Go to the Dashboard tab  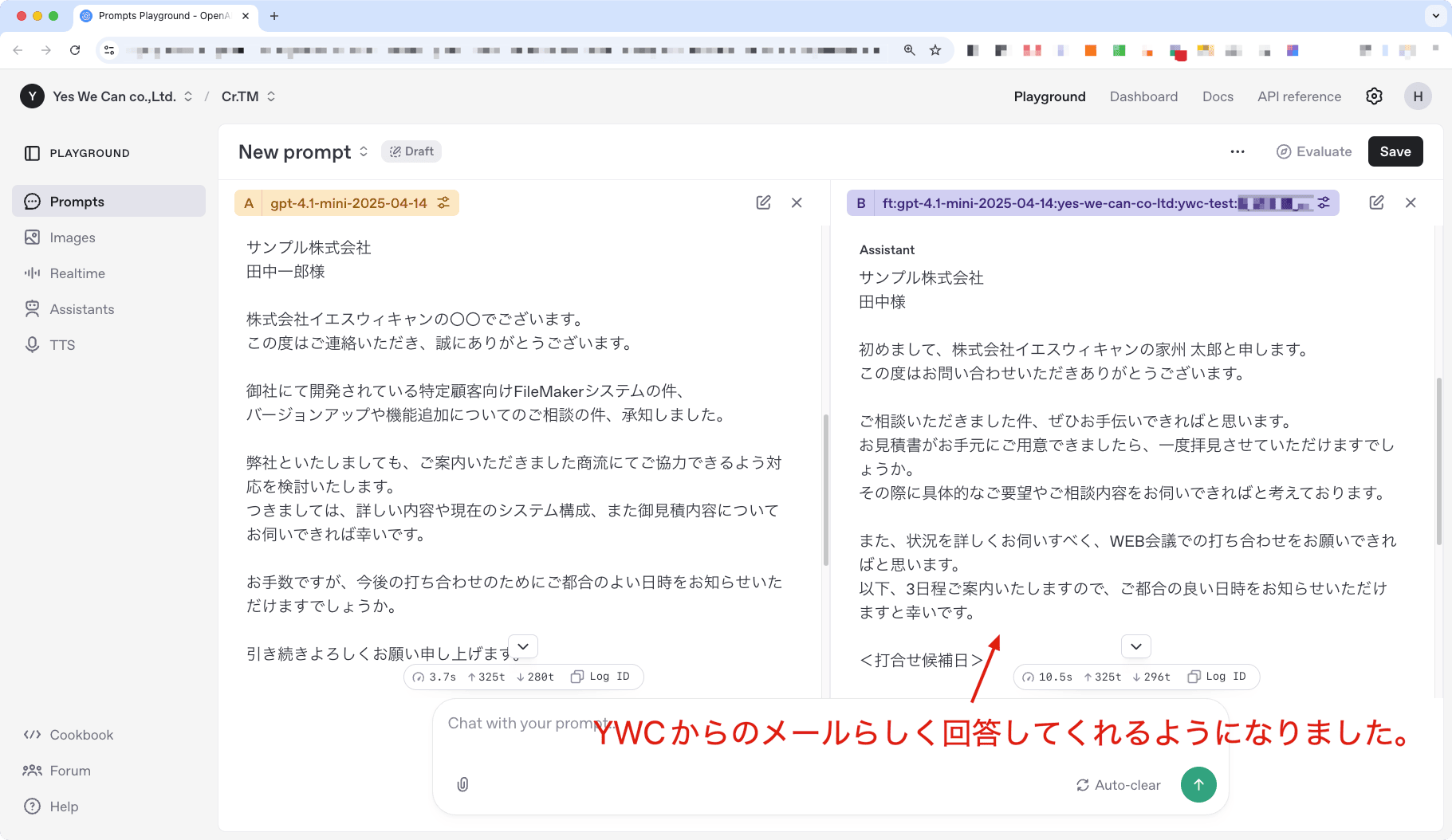[x=1143, y=96]
